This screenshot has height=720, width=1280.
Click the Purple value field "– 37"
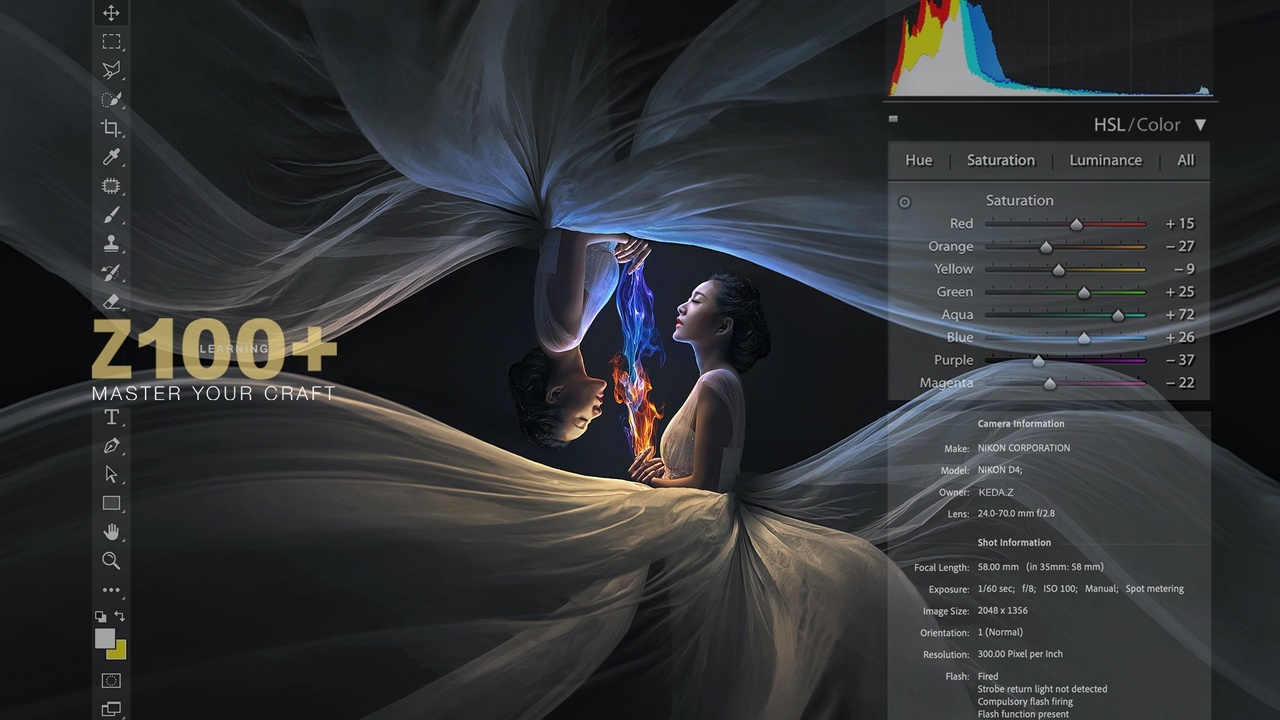pyautogui.click(x=1180, y=360)
